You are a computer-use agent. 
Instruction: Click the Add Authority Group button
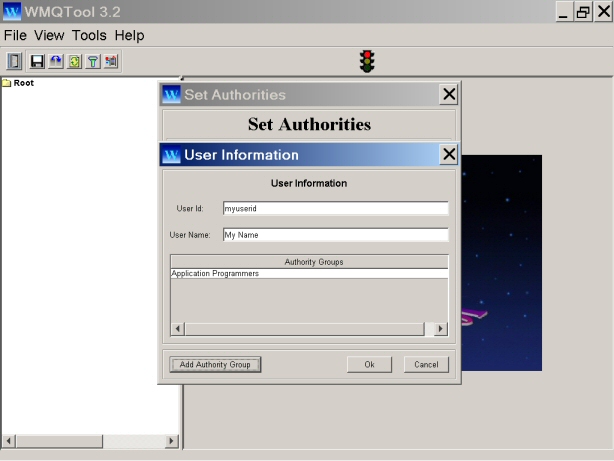point(215,364)
